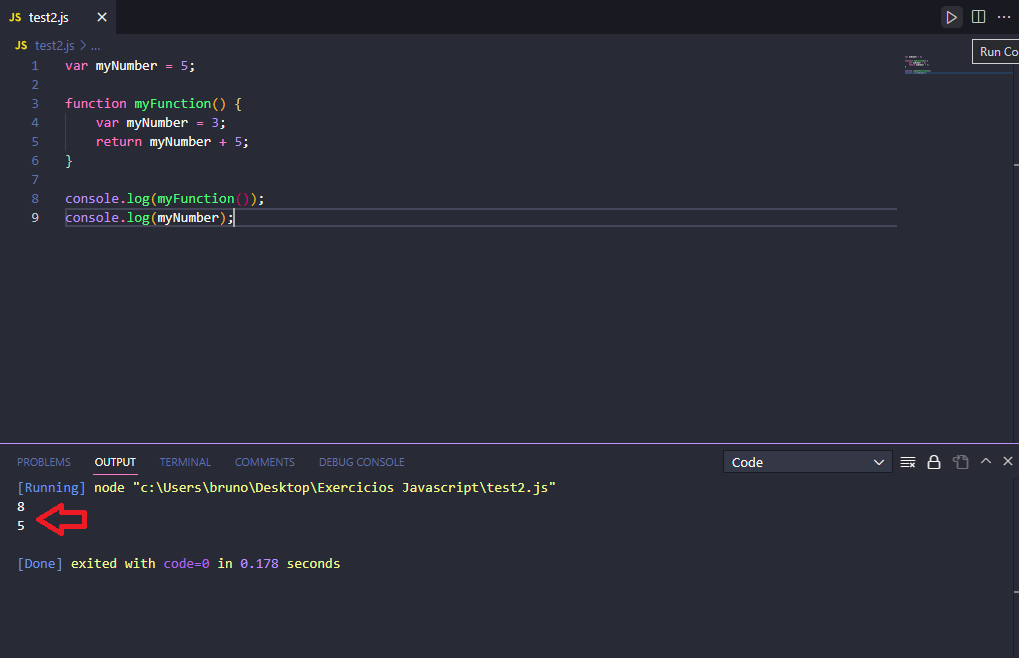This screenshot has height=658, width=1019.
Task: Click line number 9 in the gutter
Action: click(x=35, y=218)
